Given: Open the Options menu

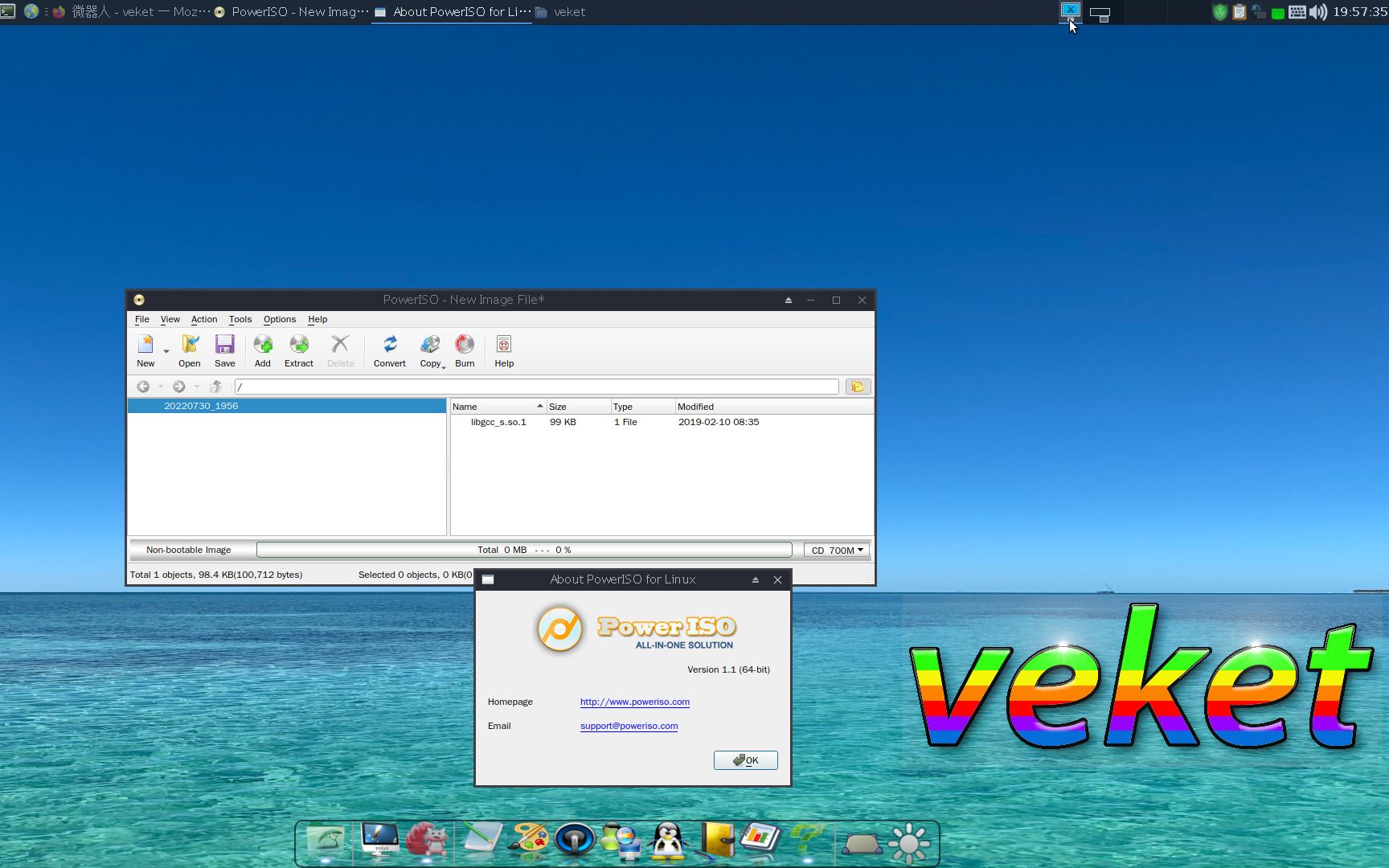Looking at the screenshot, I should (x=280, y=319).
